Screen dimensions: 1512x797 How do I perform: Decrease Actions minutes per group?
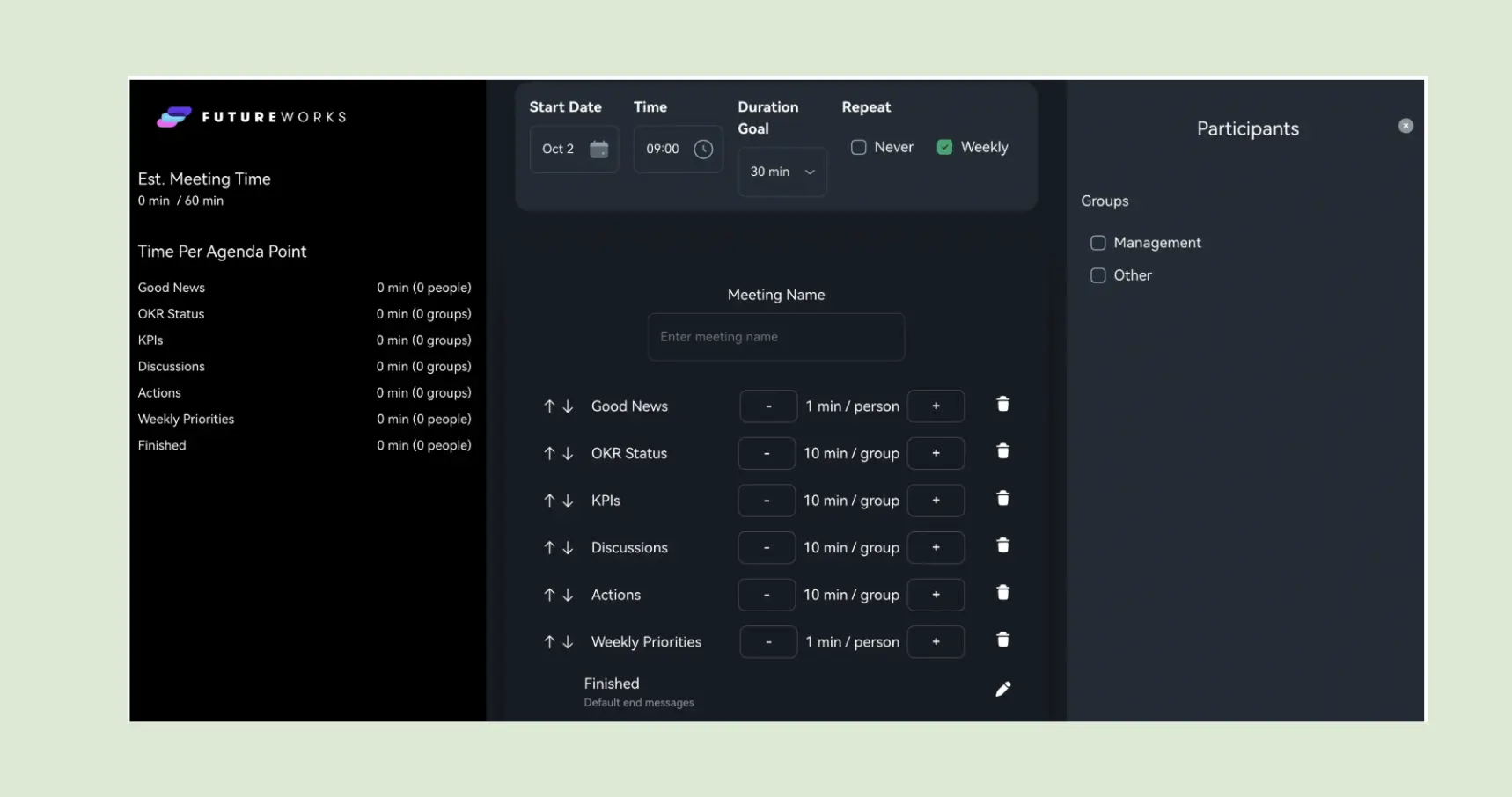tap(767, 595)
